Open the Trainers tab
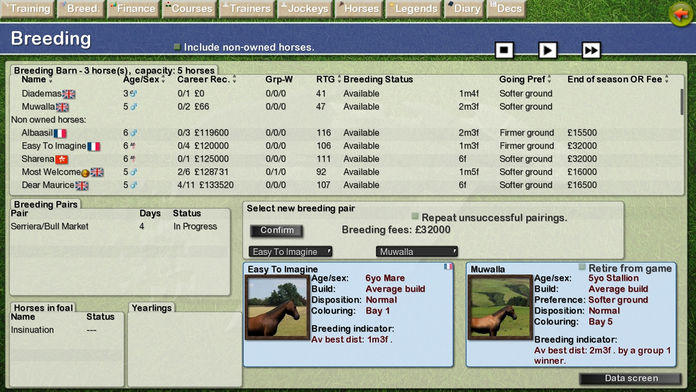The width and height of the screenshot is (696, 392). coord(247,8)
